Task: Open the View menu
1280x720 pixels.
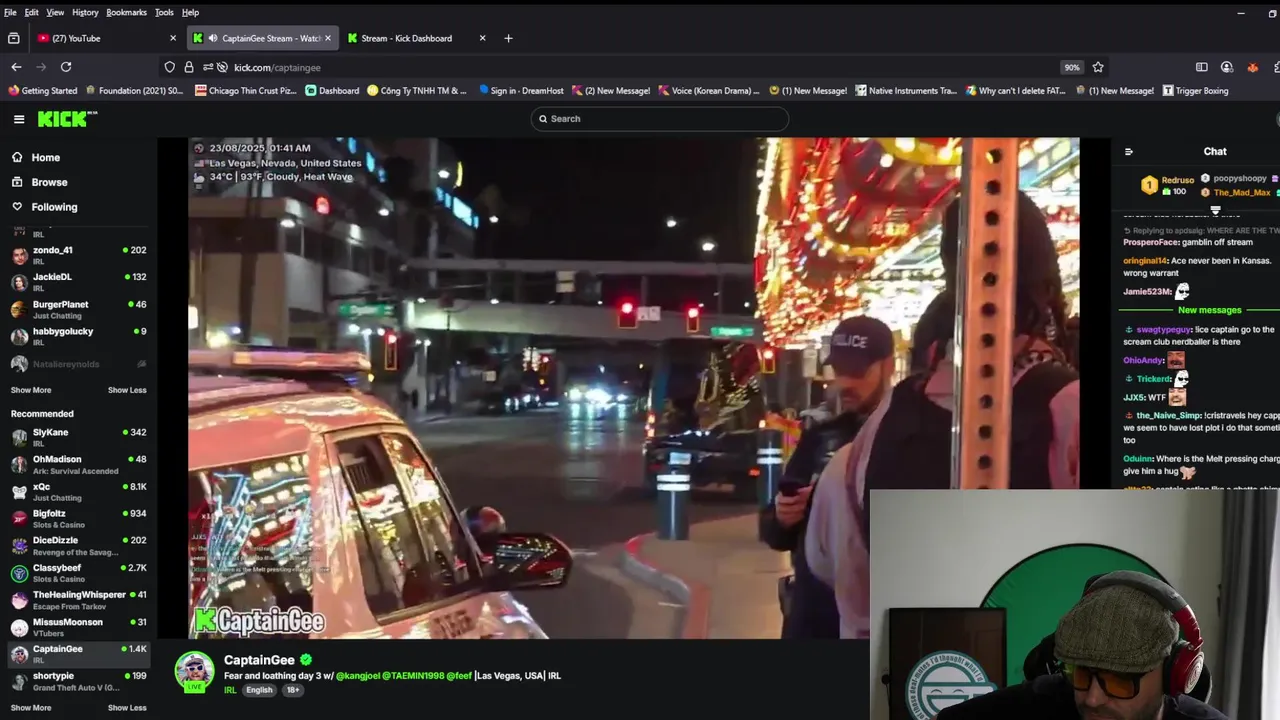Action: point(55,12)
